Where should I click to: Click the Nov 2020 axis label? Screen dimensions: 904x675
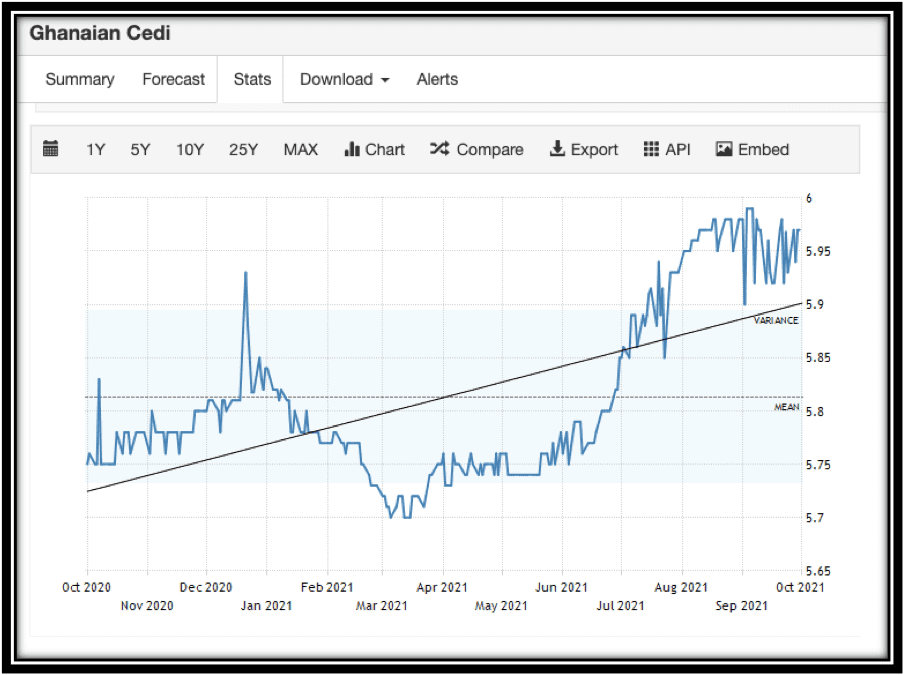[147, 606]
